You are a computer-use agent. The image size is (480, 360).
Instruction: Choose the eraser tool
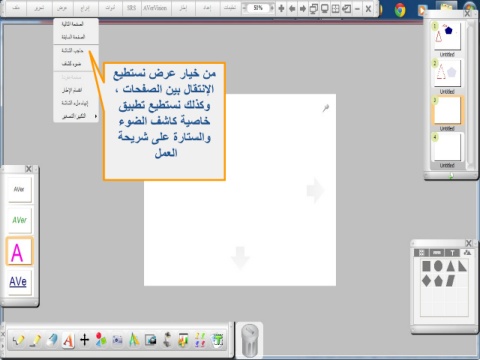[52, 340]
